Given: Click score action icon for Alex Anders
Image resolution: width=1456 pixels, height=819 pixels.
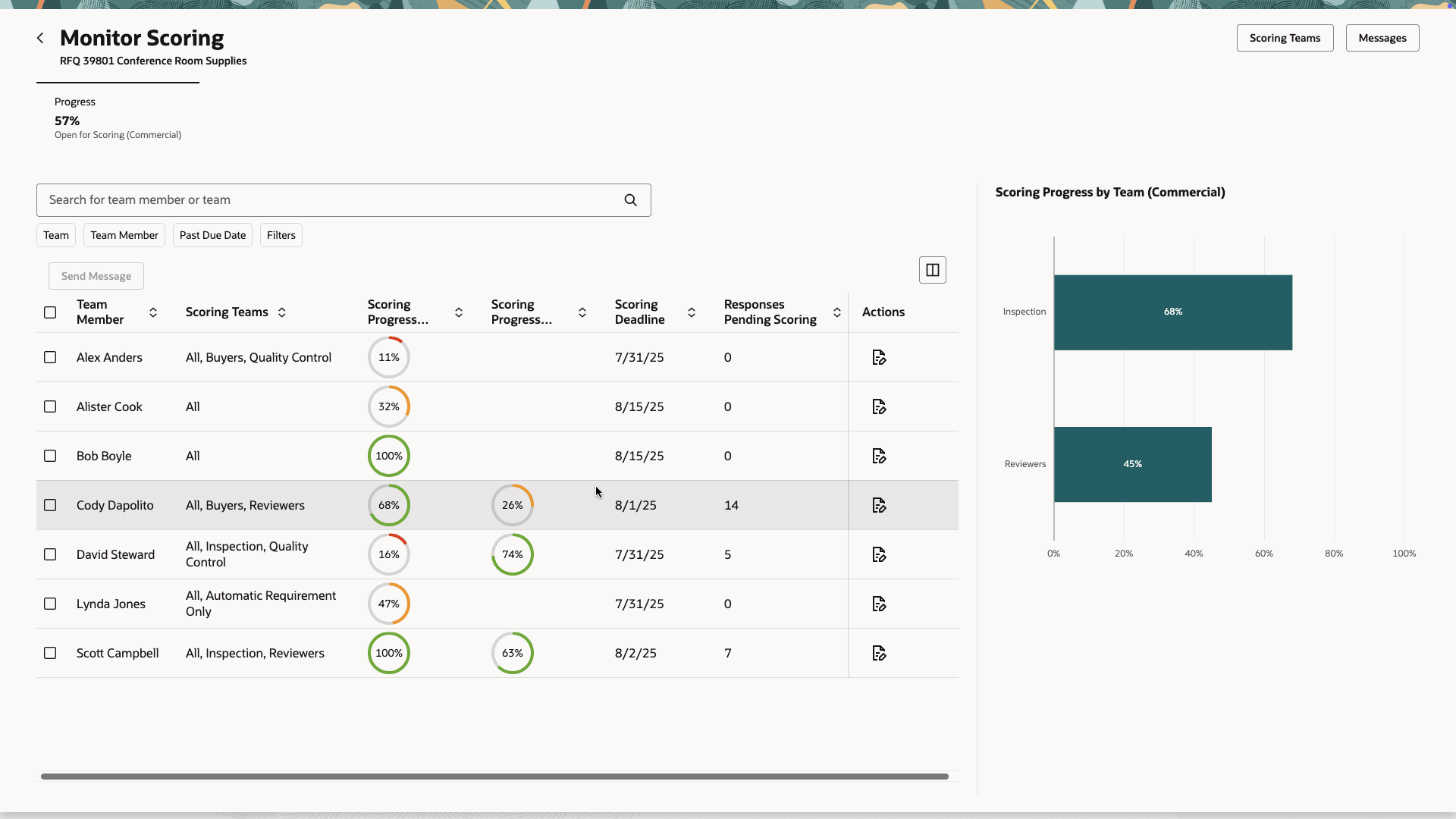Looking at the screenshot, I should [879, 357].
